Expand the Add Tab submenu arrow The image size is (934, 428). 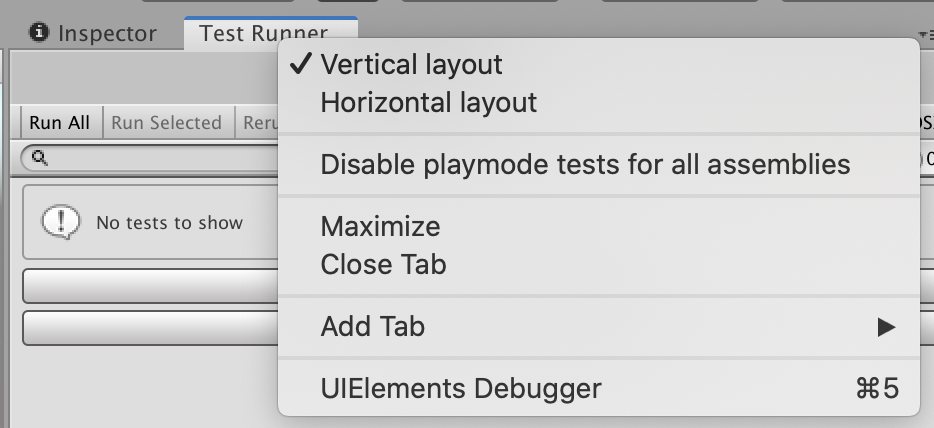[885, 326]
